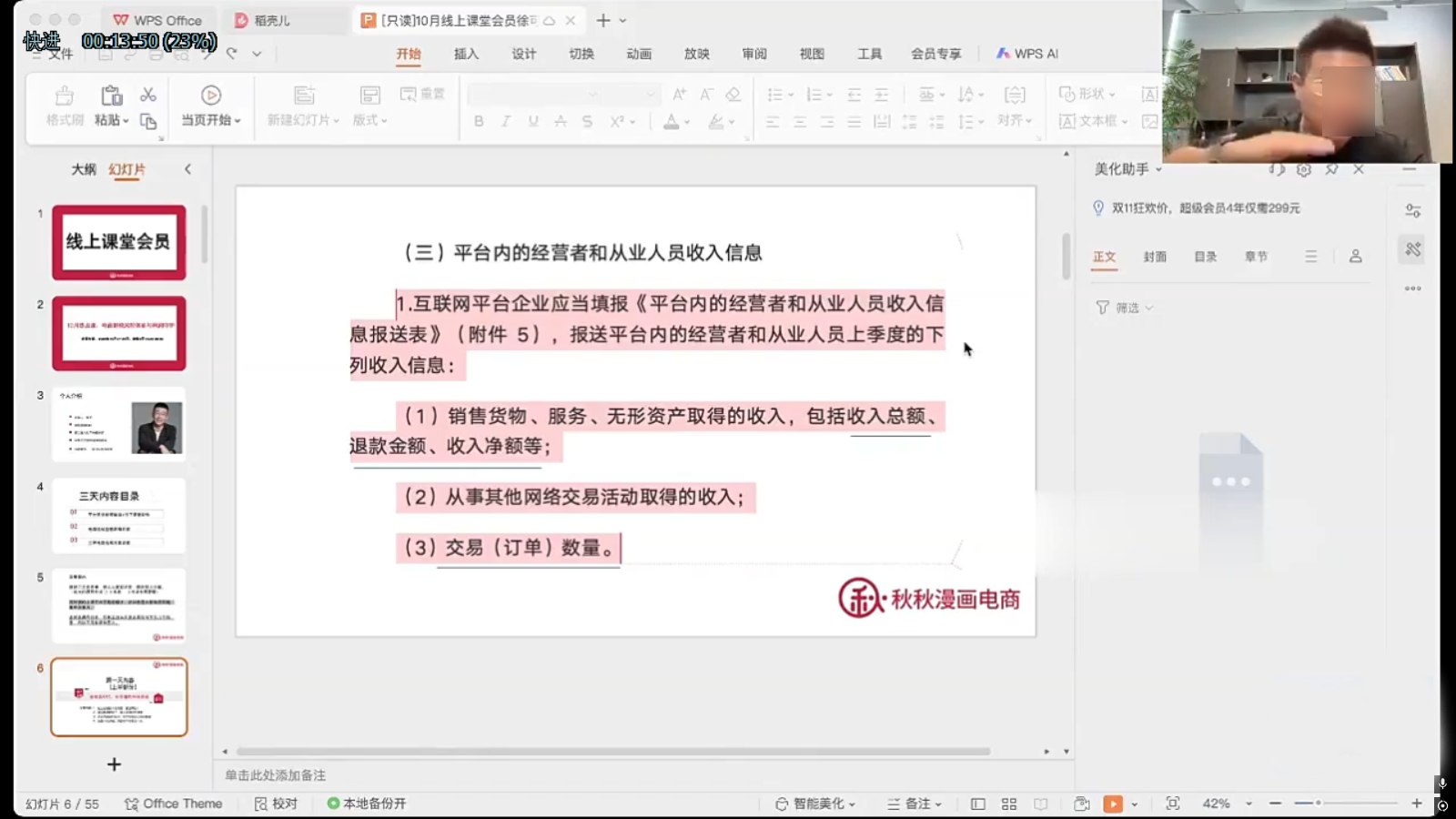
Task: Toggle underline formatting
Action: click(x=533, y=121)
